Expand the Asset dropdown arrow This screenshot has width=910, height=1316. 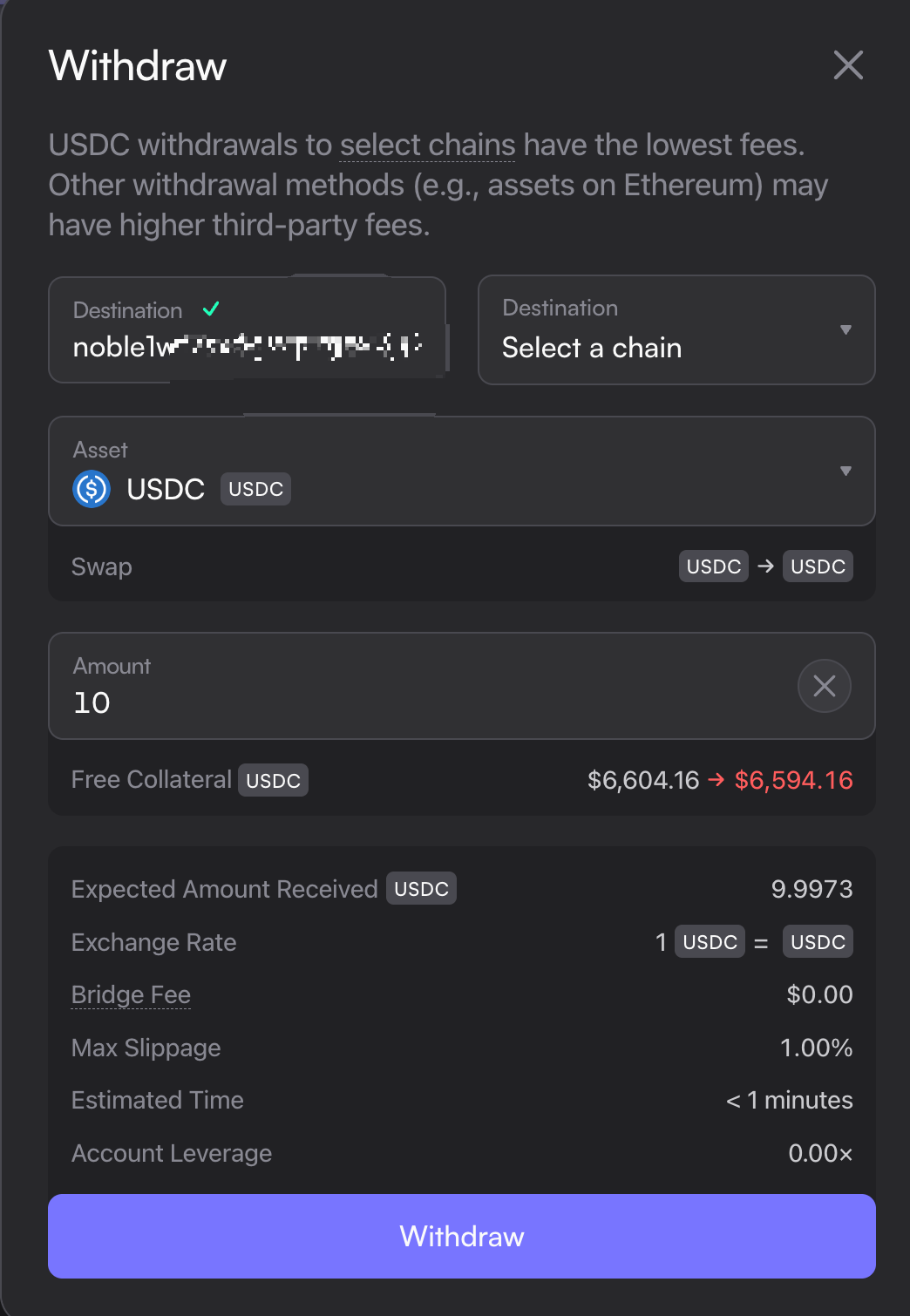tap(845, 471)
